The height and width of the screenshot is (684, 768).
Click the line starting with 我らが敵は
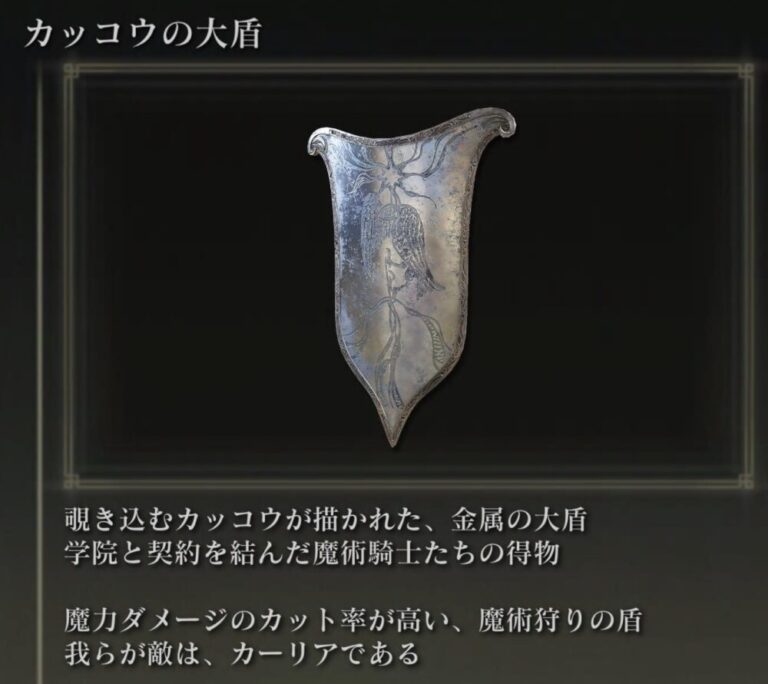click(242, 654)
